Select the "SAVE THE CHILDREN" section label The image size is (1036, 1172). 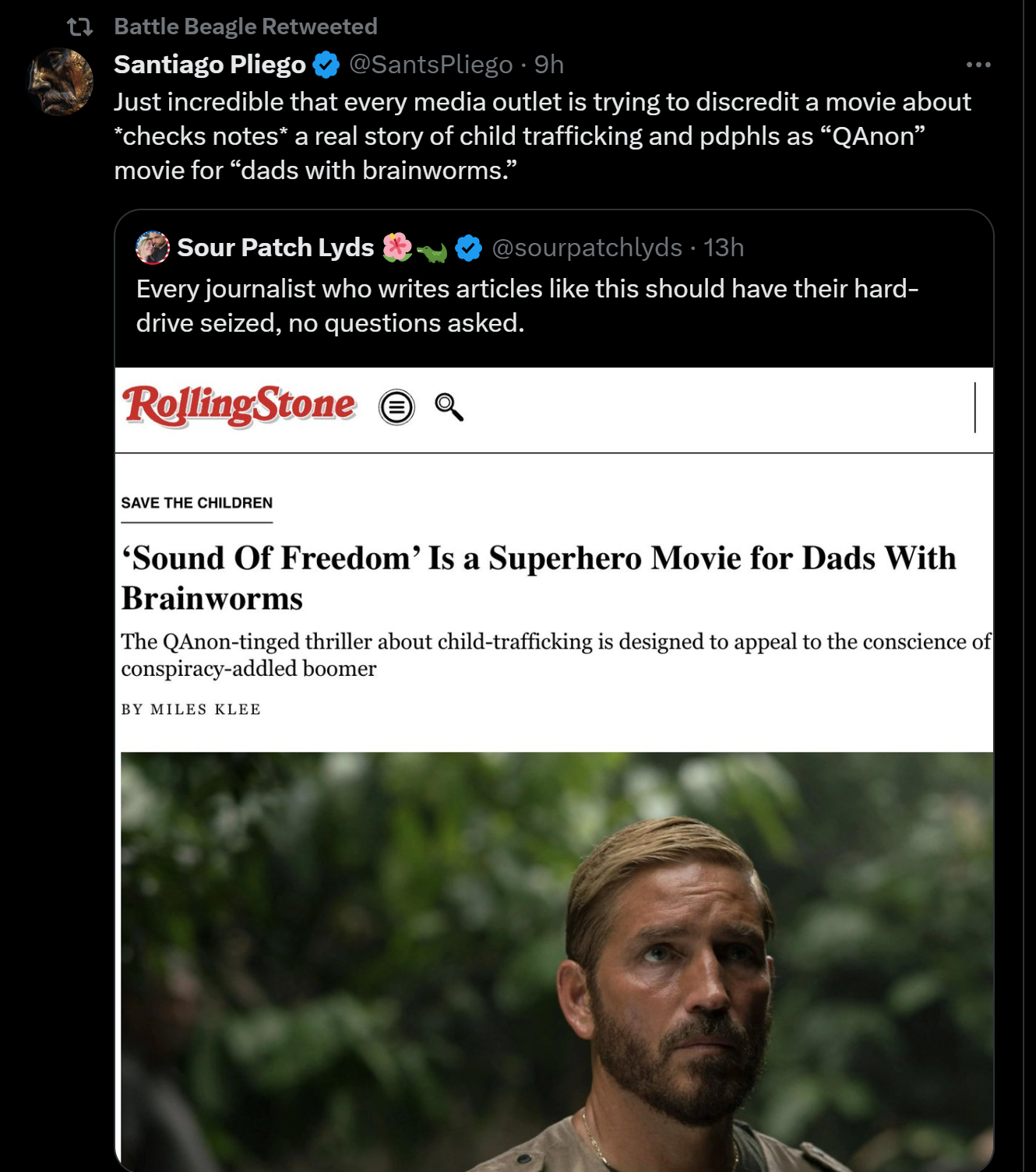tap(196, 503)
